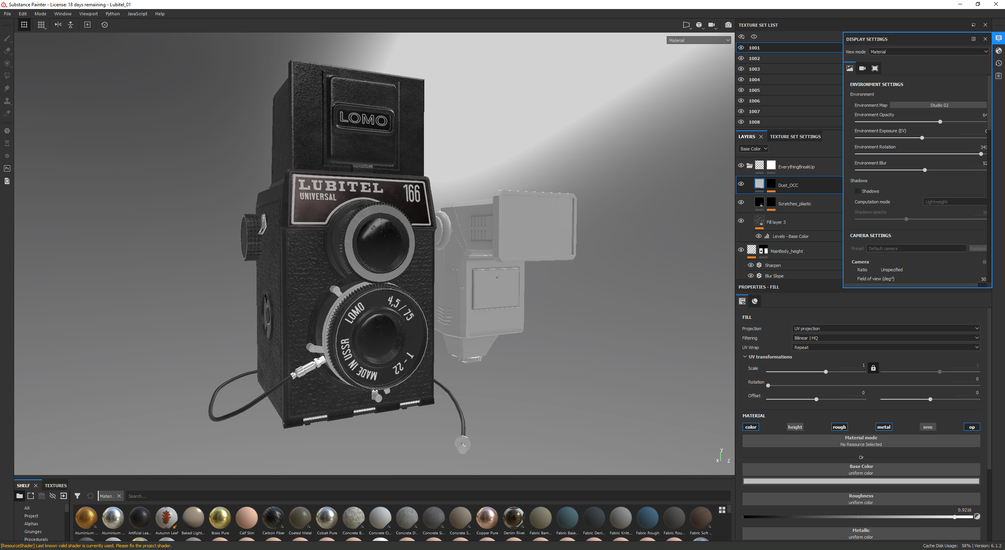
Task: Select the Smudge tool
Action: [x=7, y=88]
